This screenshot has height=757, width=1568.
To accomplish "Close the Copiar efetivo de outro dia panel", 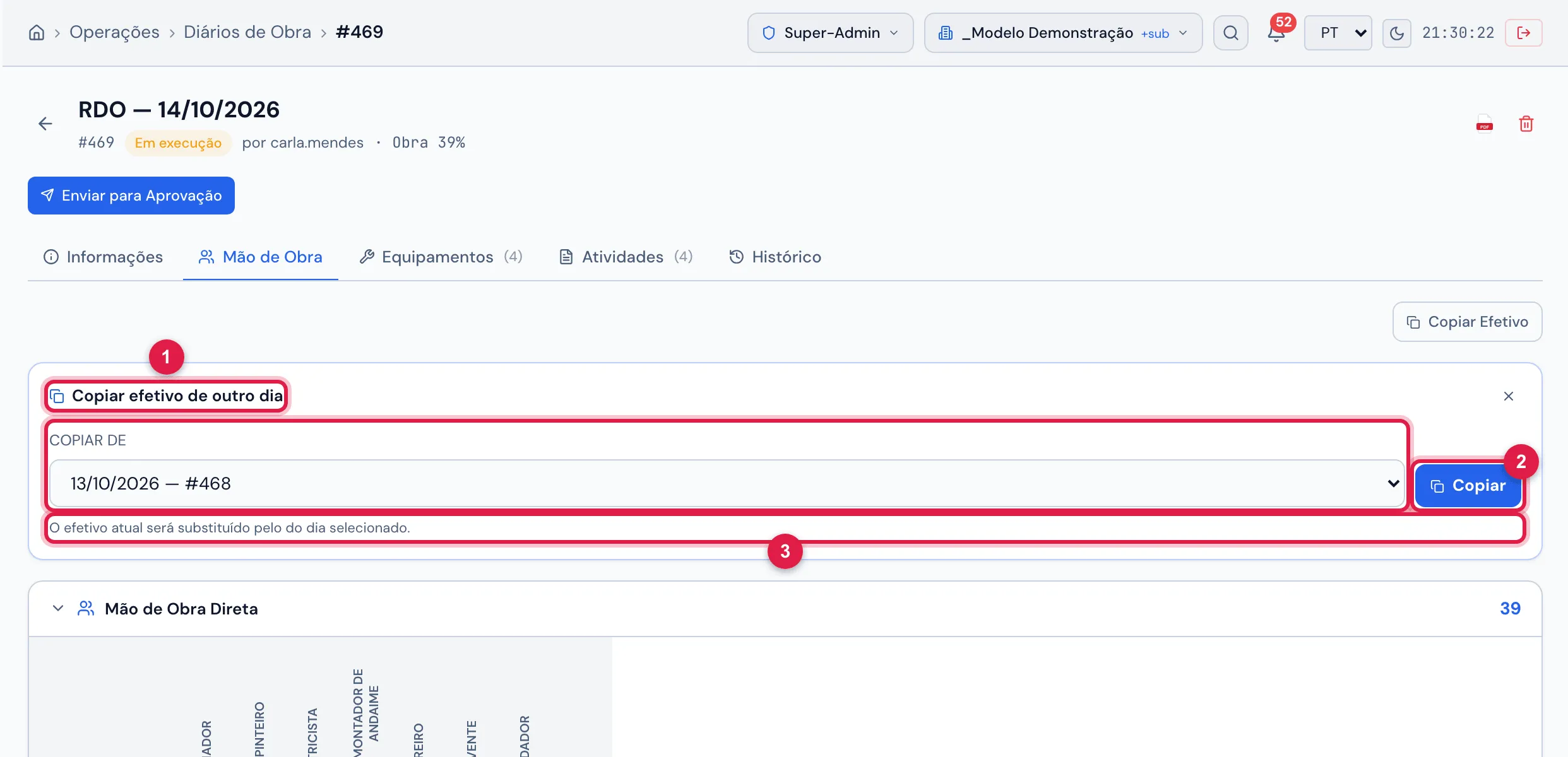I will [x=1508, y=396].
